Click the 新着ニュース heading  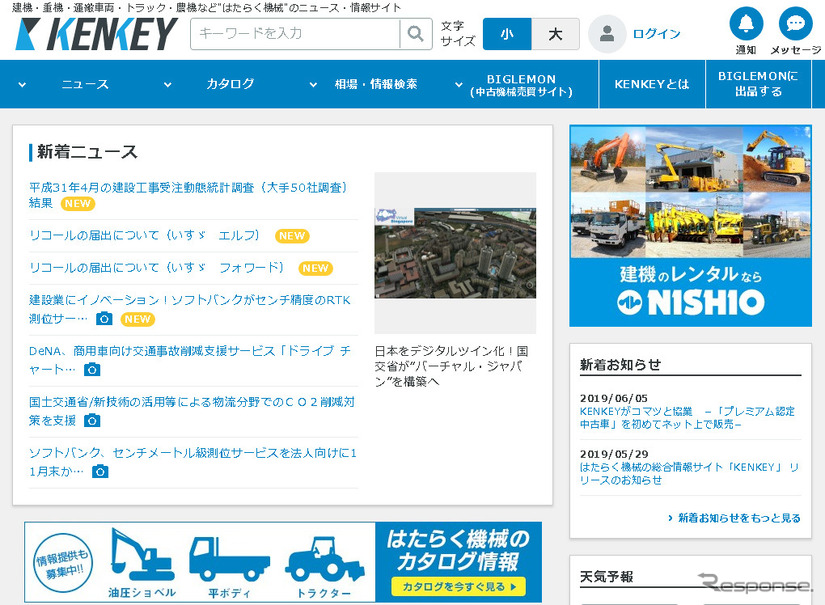tap(87, 152)
